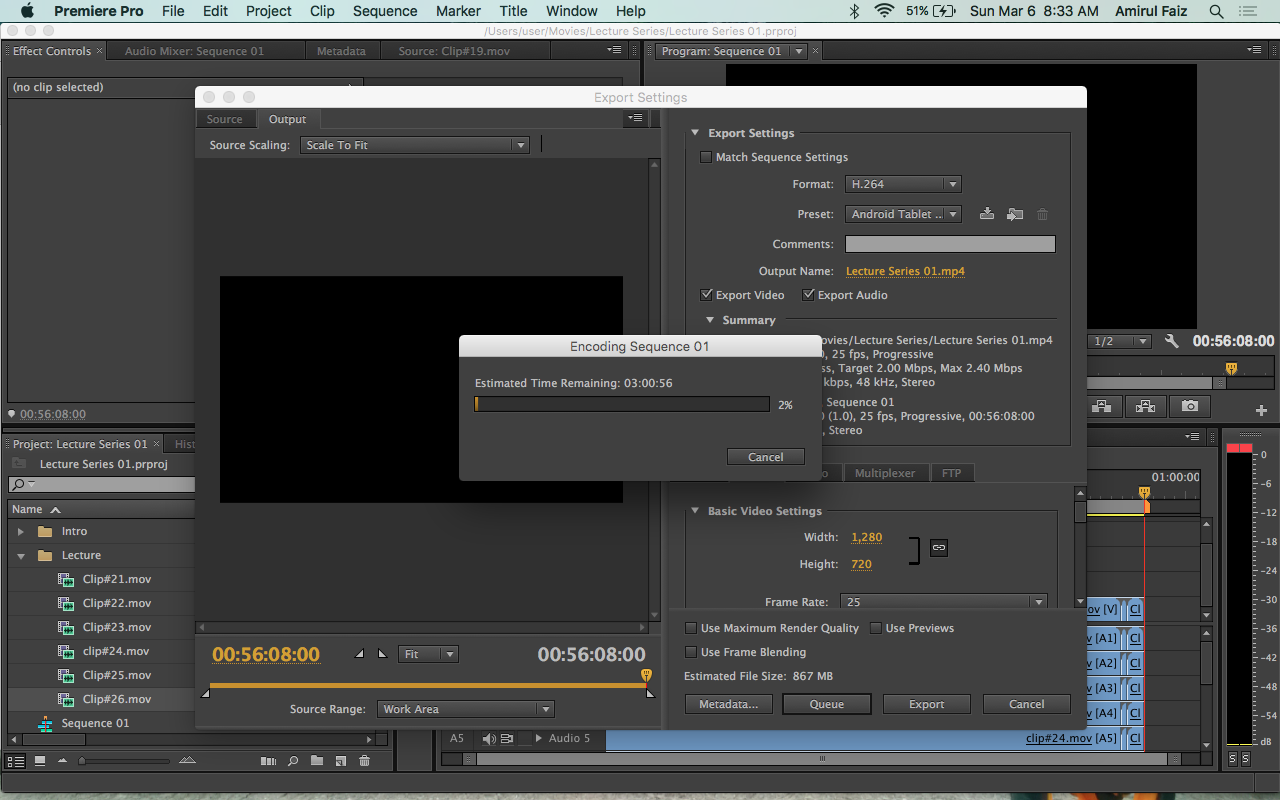
Task: Enable Use Frame Blending checkbox
Action: click(x=691, y=652)
